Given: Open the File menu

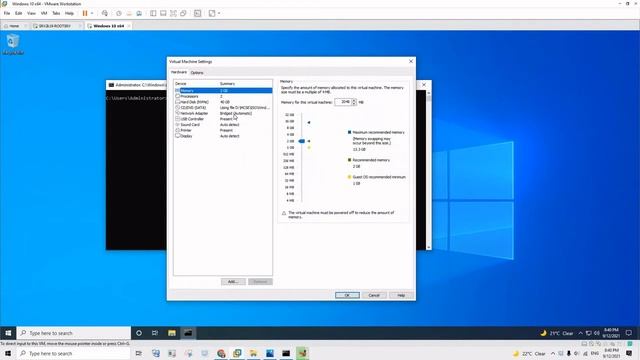Looking at the screenshot, I should point(7,13).
